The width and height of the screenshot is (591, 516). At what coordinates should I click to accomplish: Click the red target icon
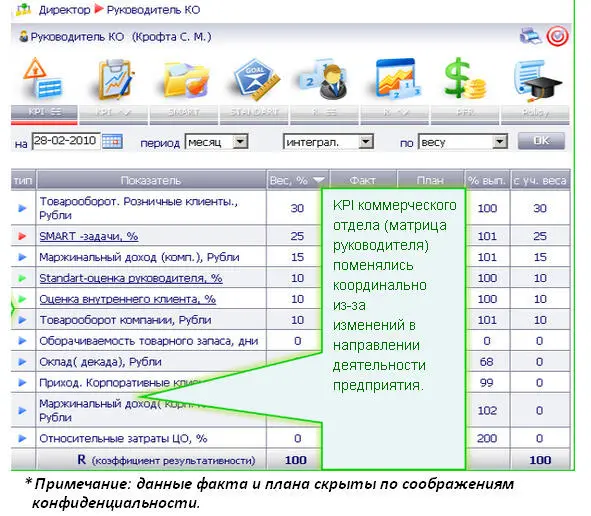point(557,36)
